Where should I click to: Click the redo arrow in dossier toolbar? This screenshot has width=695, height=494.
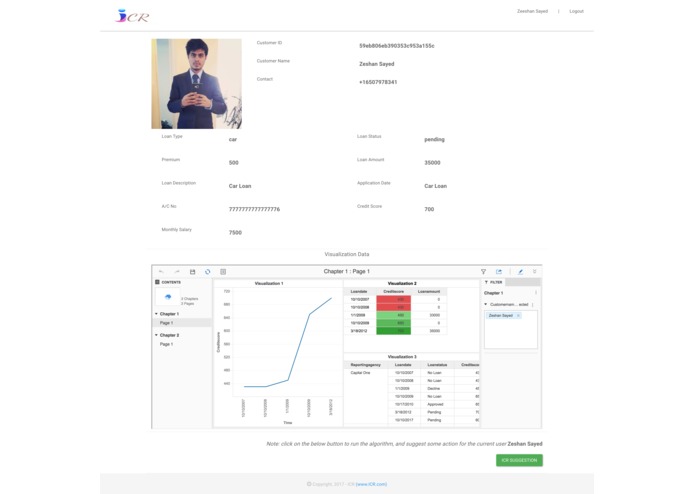click(x=177, y=272)
